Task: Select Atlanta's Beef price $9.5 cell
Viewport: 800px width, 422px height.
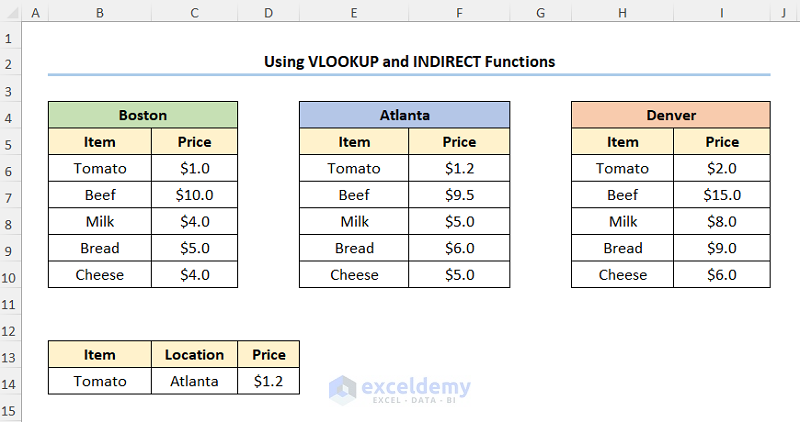Action: click(x=459, y=195)
